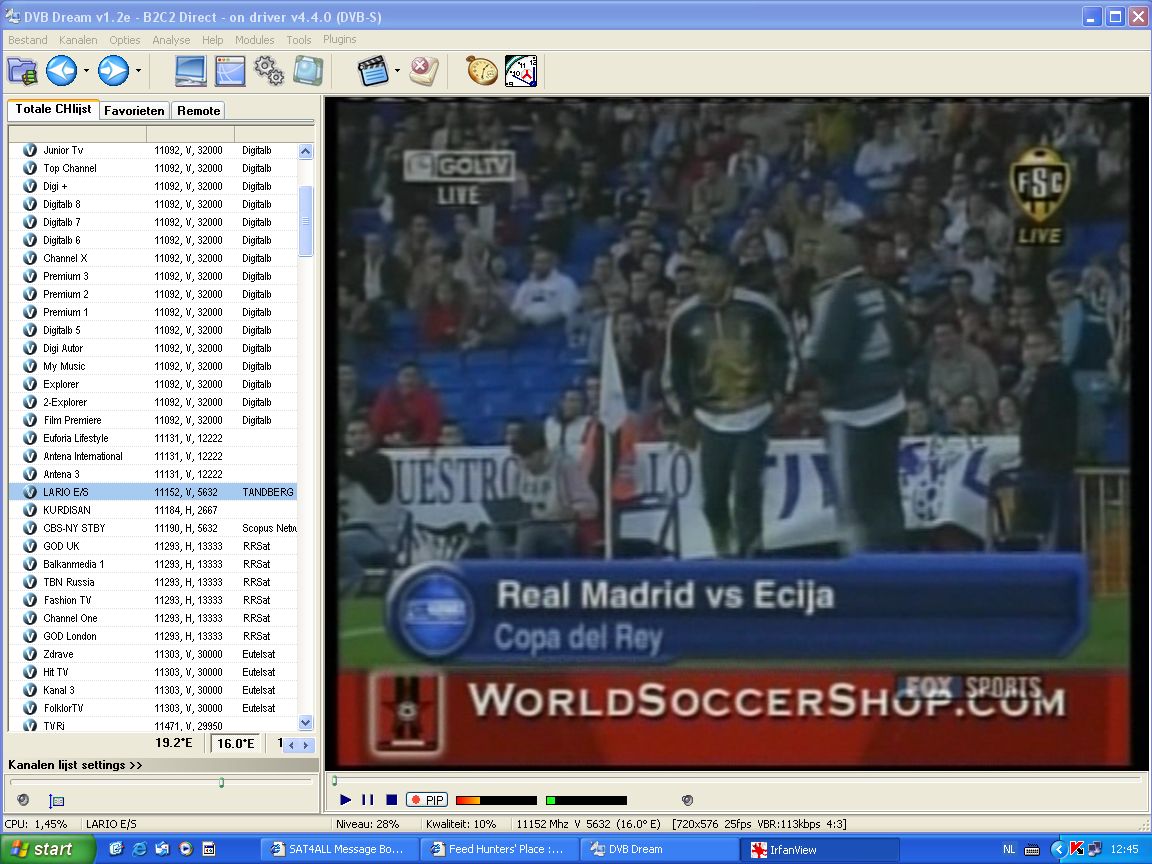Screen dimensions: 1152x864
Task: Start recording with the clapperboard icon
Action: [372, 71]
